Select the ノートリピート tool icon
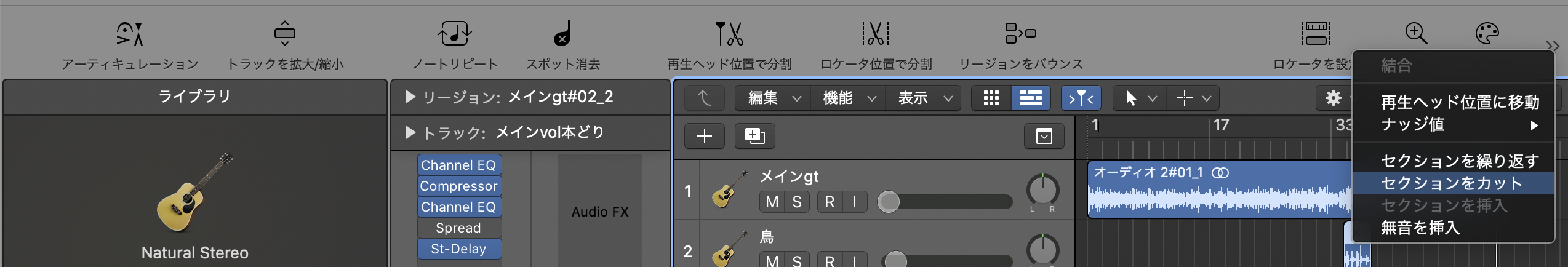1568x267 pixels. (454, 34)
